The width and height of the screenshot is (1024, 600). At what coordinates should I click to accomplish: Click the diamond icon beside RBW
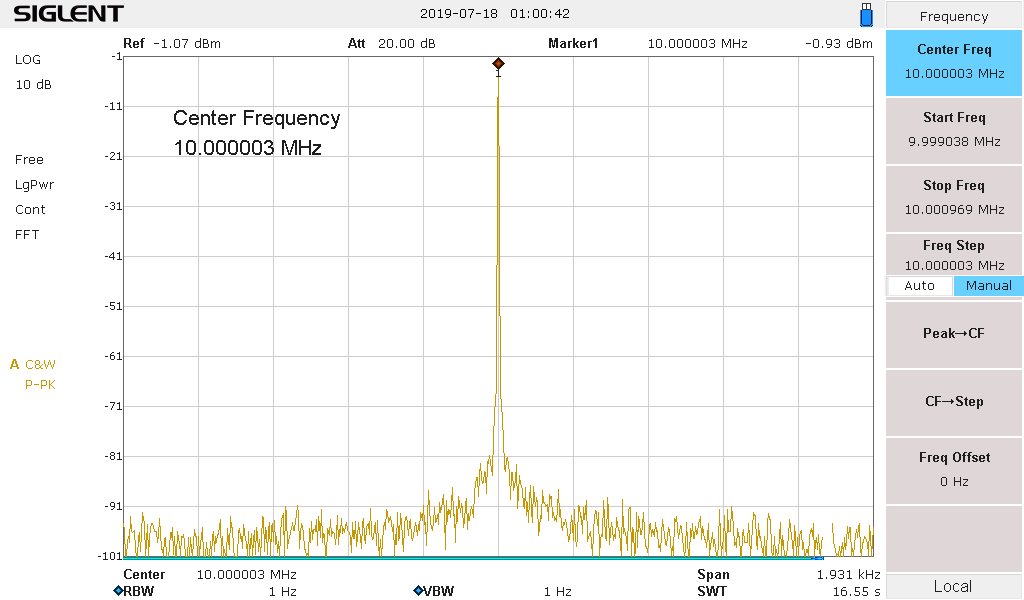(x=118, y=591)
